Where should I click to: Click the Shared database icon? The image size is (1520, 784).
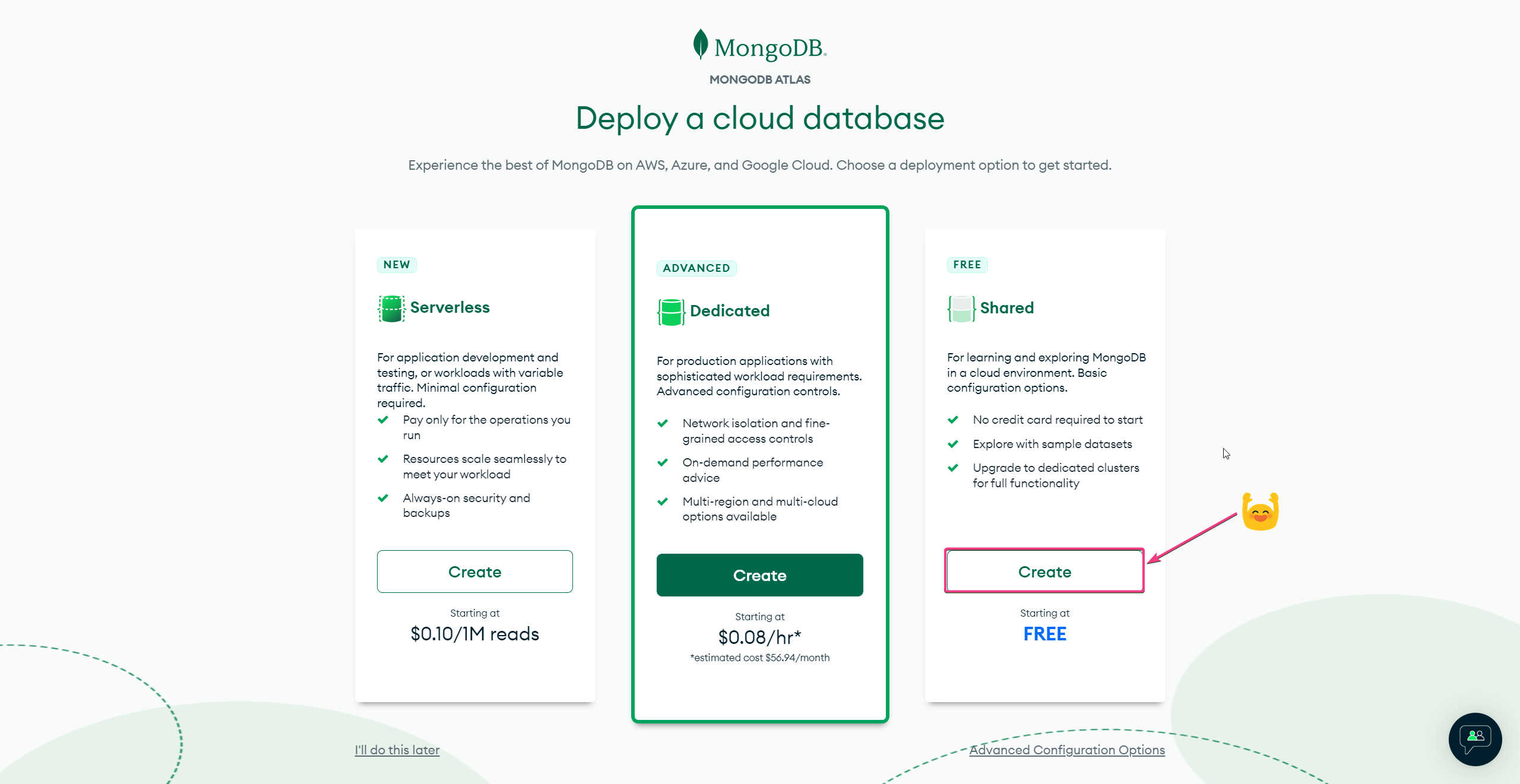[961, 309]
